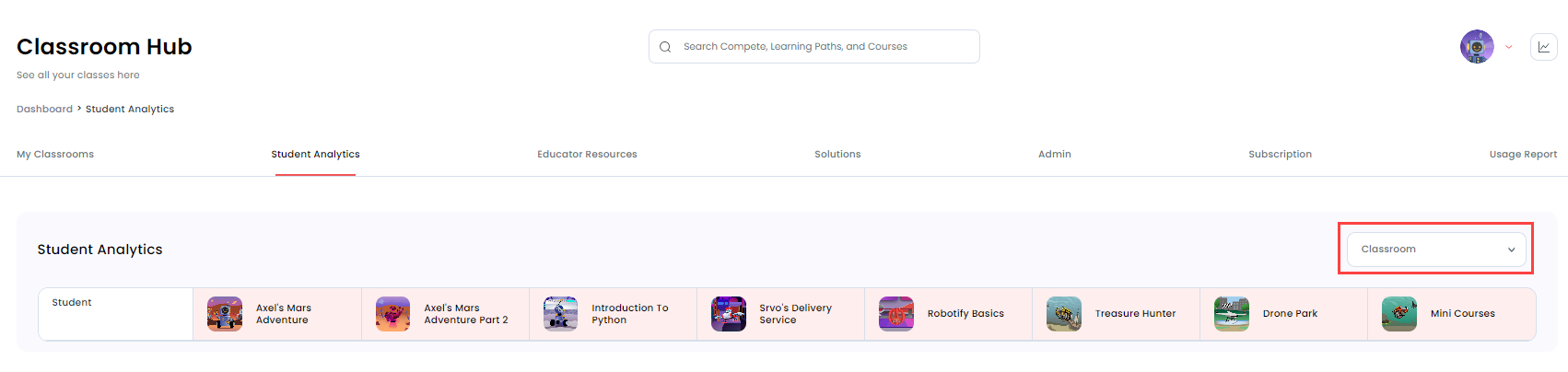Viewport: 1568px width, 372px height.
Task: Expand the Classroom dropdown selector
Action: pyautogui.click(x=1435, y=250)
